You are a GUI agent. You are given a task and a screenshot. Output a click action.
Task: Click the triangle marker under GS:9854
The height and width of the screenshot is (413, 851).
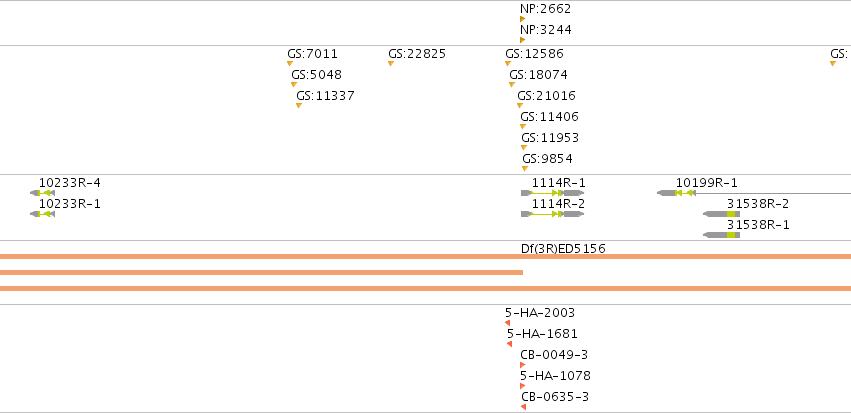(524, 169)
